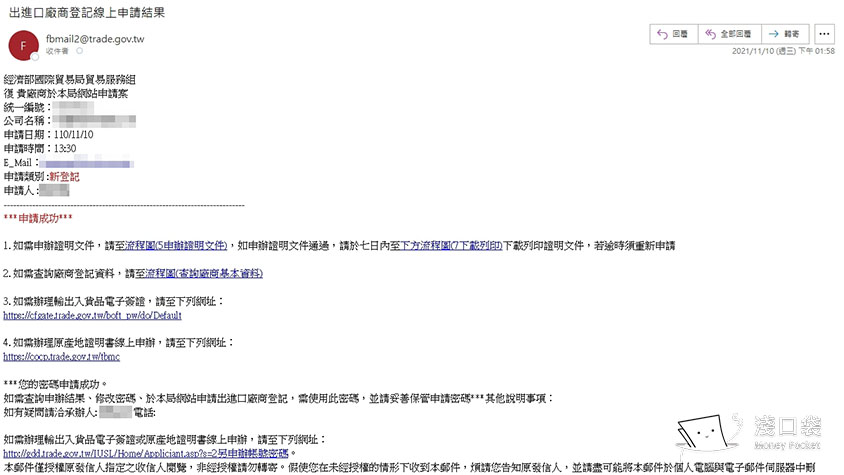844x475 pixels.
Task: Click the red ***申請成功*** text
Action: pyautogui.click(x=38, y=218)
